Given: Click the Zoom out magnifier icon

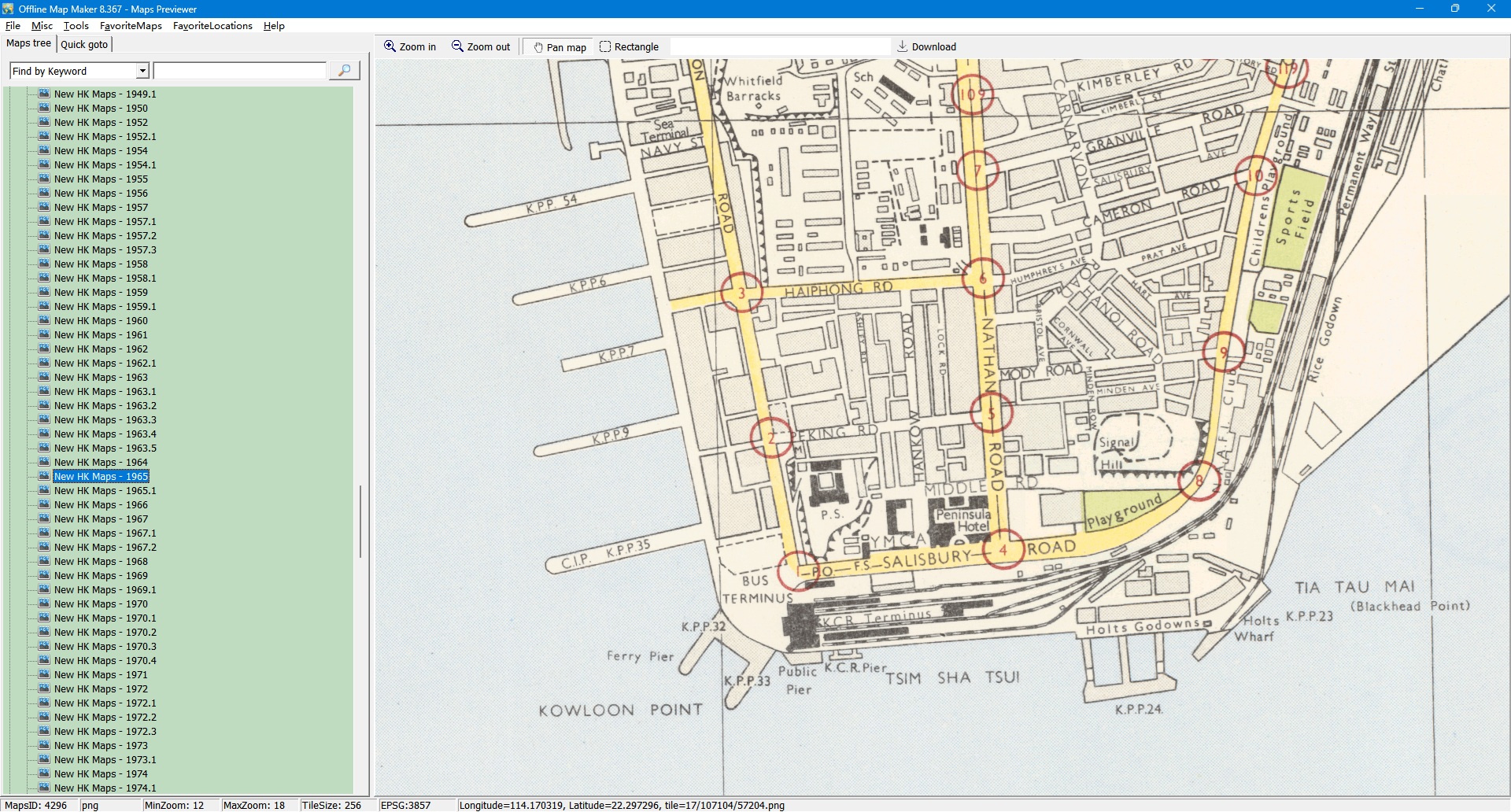Looking at the screenshot, I should pos(457,46).
